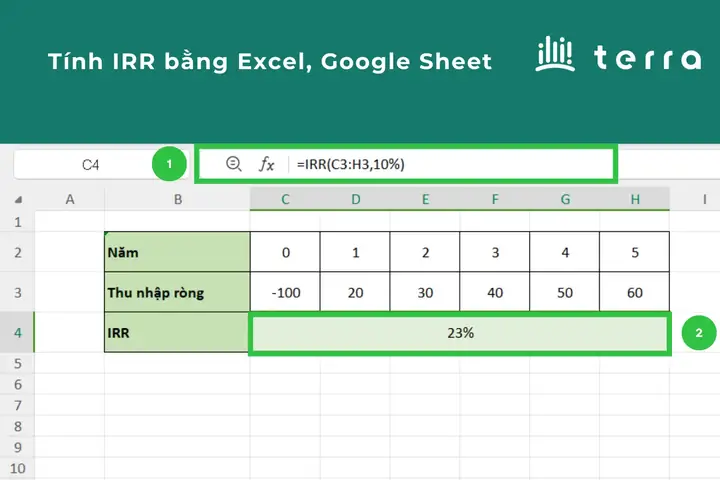
Task: Select row 5 header
Action: point(17,363)
